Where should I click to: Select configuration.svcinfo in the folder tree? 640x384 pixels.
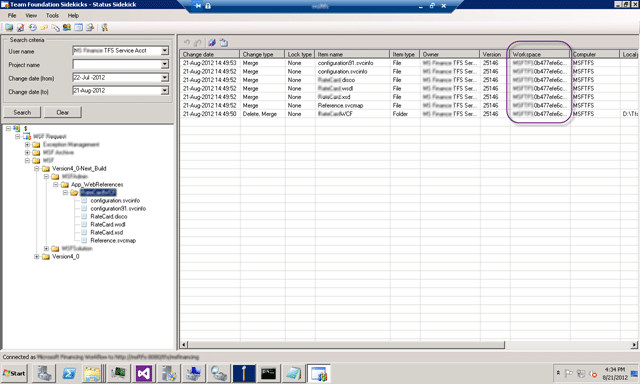pos(115,201)
